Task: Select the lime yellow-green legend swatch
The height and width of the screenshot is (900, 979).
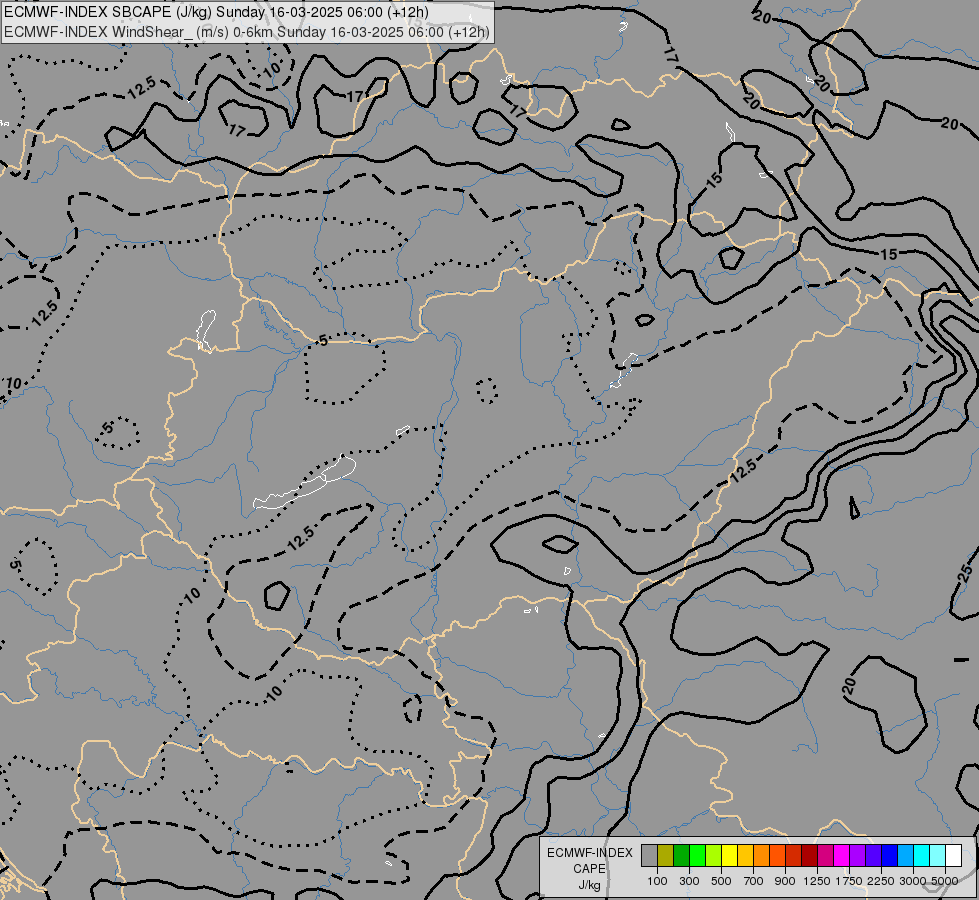Action: click(x=714, y=856)
